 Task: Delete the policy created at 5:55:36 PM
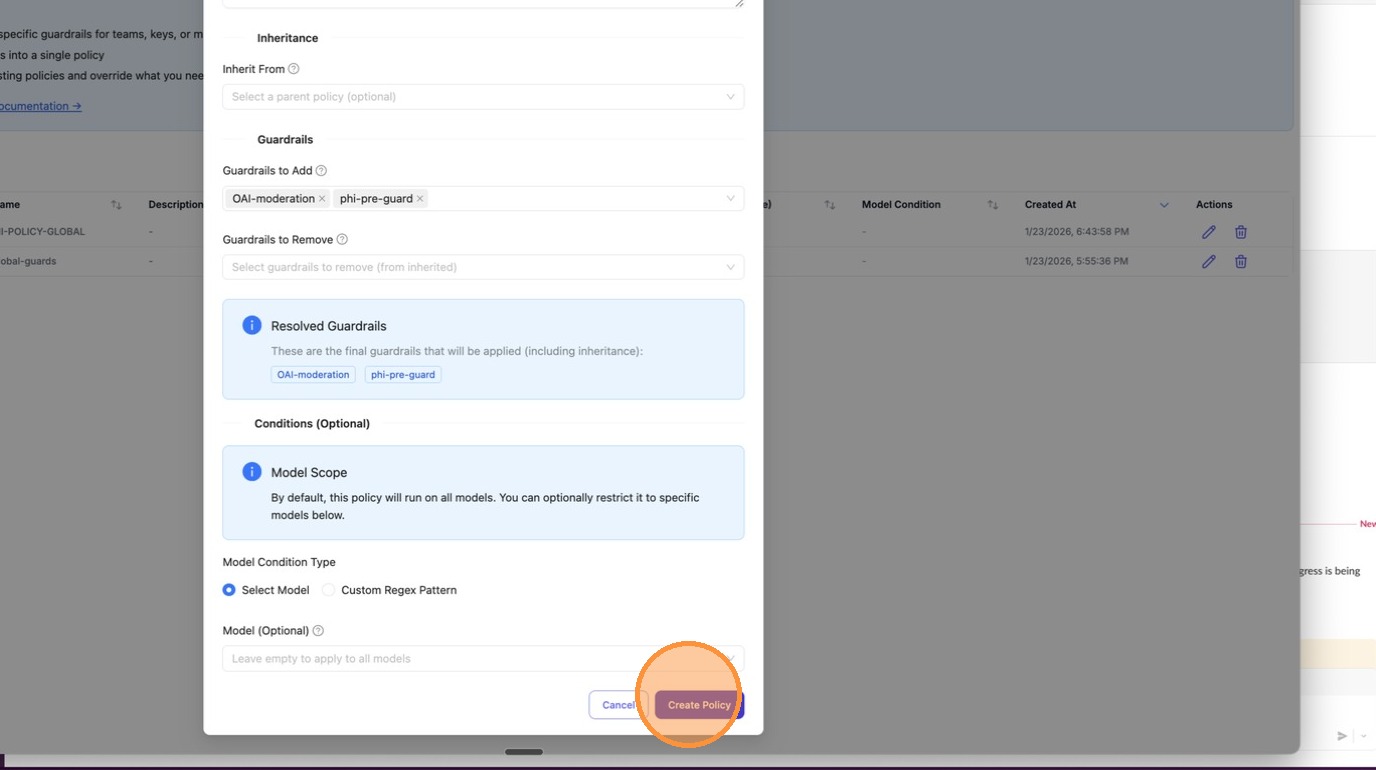click(1241, 262)
